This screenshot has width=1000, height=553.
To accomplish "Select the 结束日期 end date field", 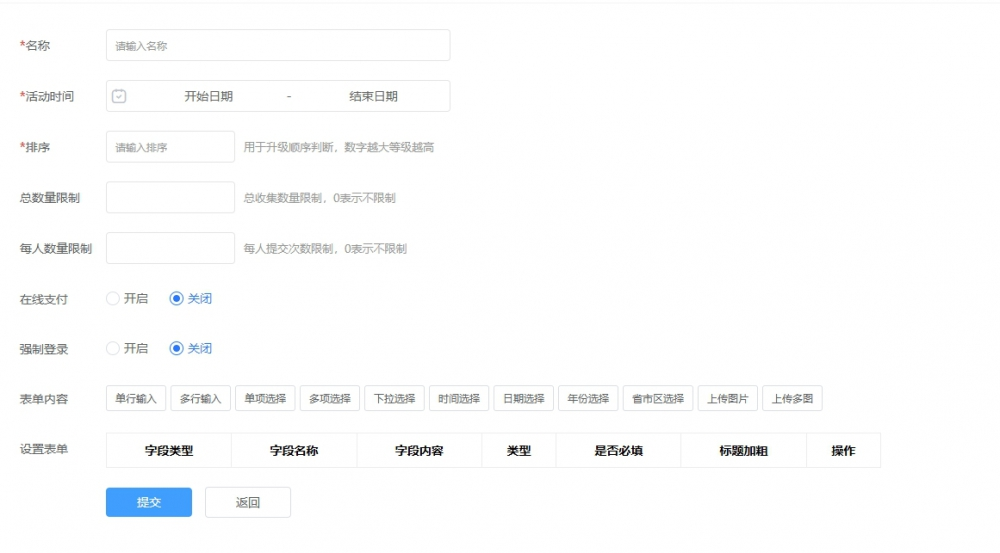I will tap(373, 96).
